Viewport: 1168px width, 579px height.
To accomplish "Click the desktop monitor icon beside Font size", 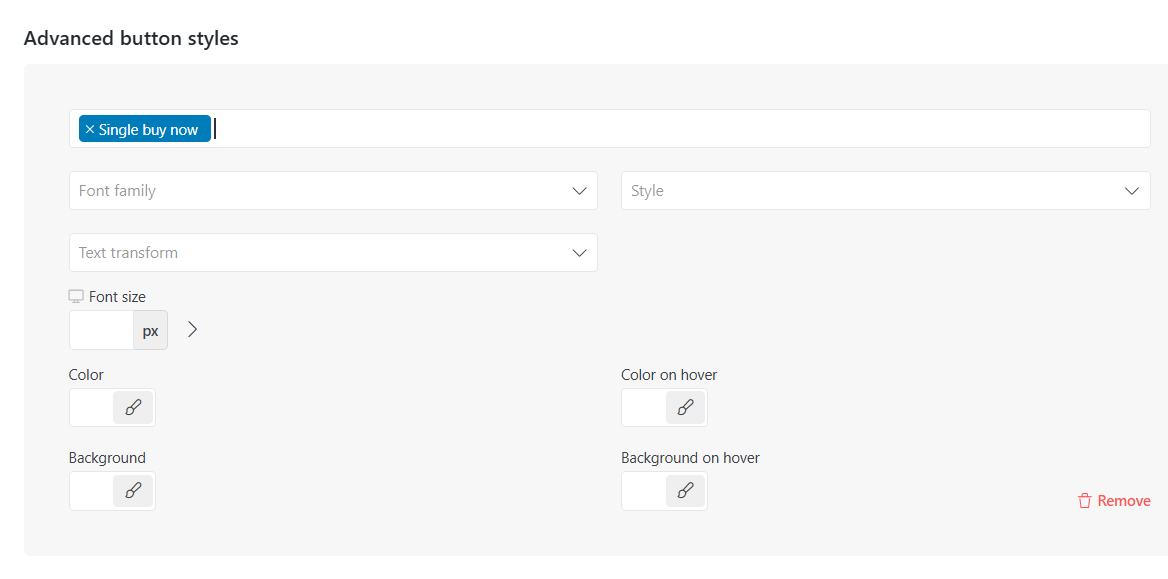I will 76,297.
